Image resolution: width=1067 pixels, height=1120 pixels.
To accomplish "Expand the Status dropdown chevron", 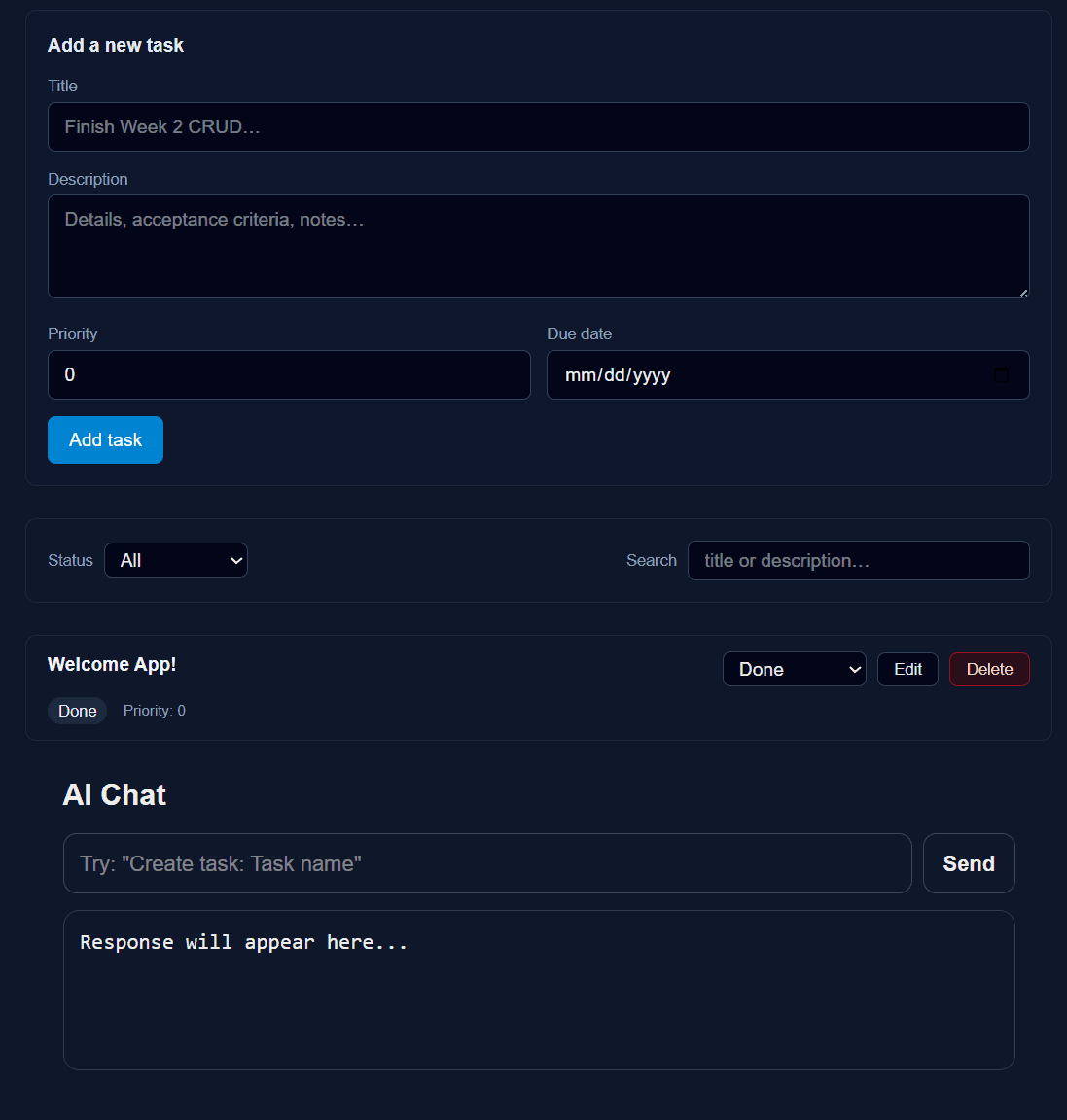I will pos(235,560).
